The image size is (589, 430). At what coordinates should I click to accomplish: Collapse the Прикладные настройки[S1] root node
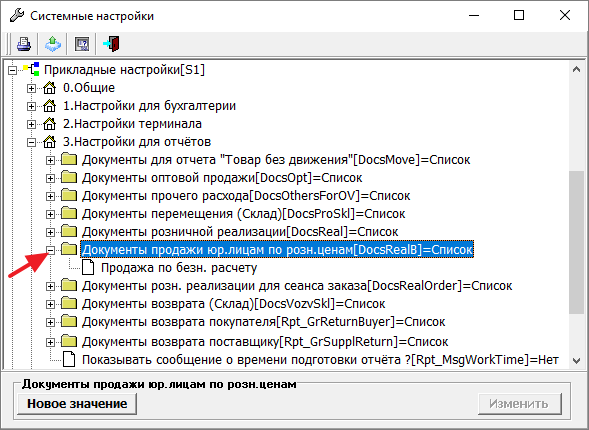[12, 70]
